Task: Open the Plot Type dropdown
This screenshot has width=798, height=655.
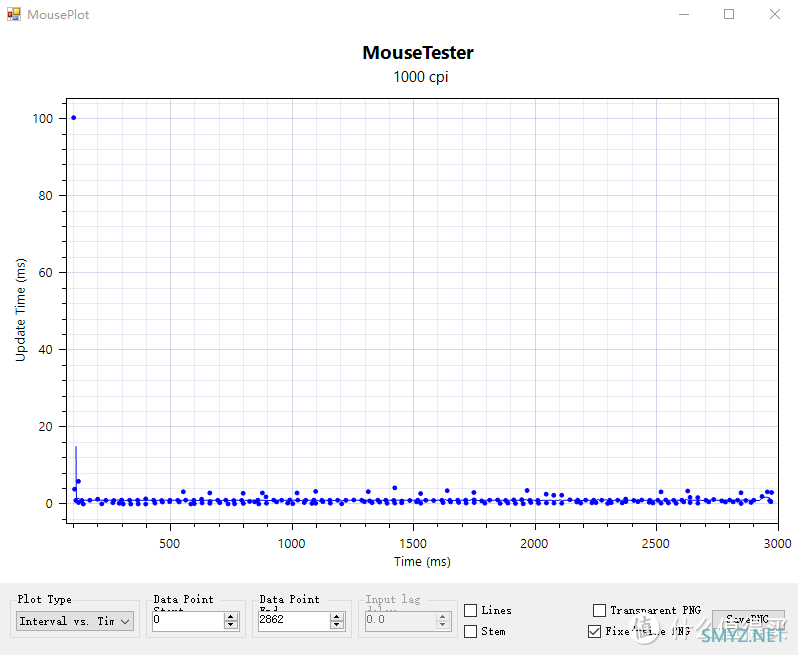Action: click(x=75, y=621)
